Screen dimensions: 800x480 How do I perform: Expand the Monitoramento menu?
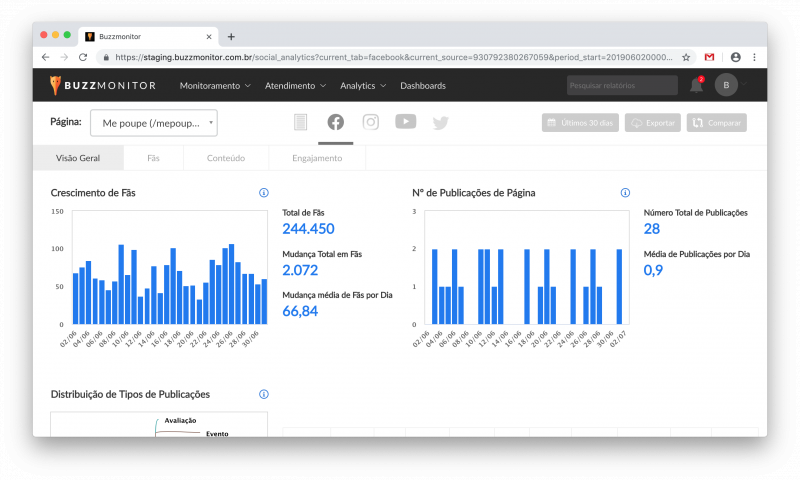point(215,86)
